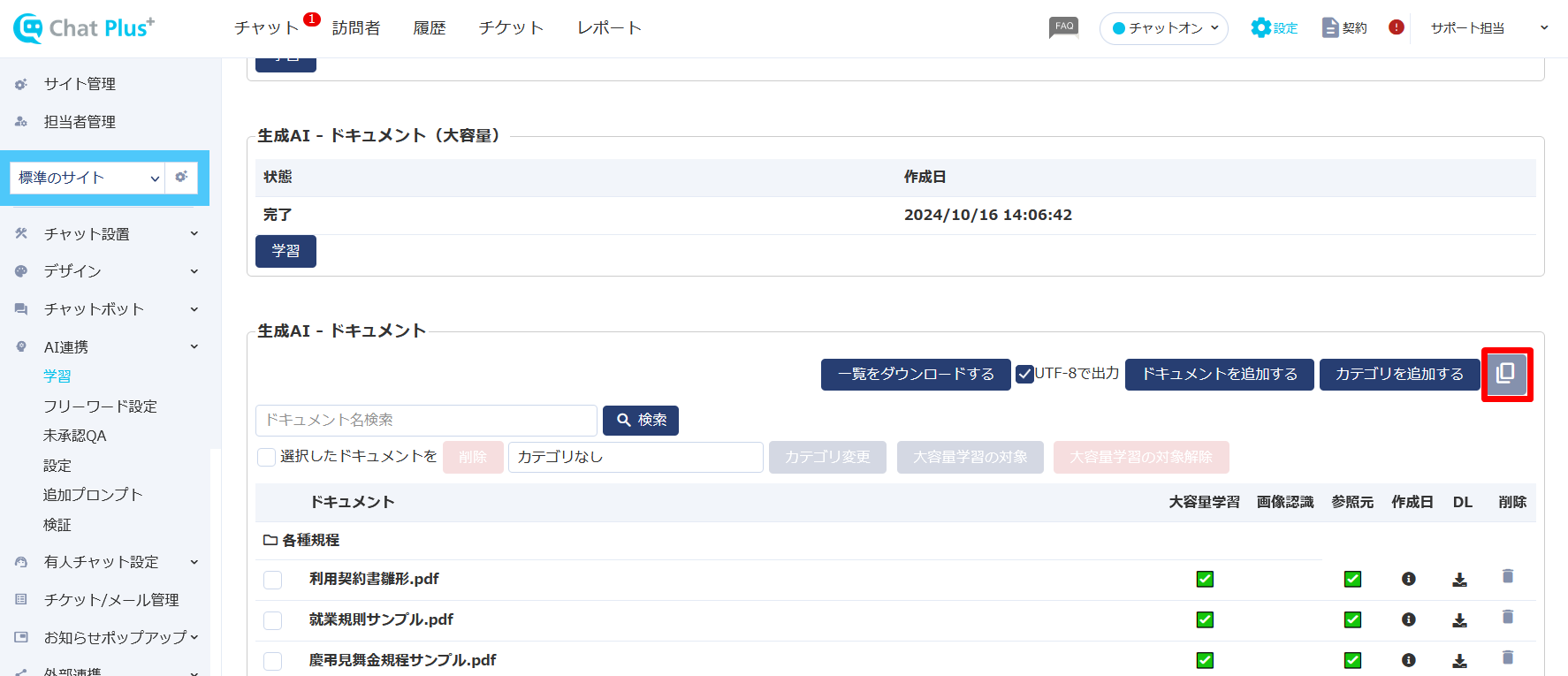Expand the チャットボット sidebar section
The height and width of the screenshot is (676, 1568).
(106, 309)
